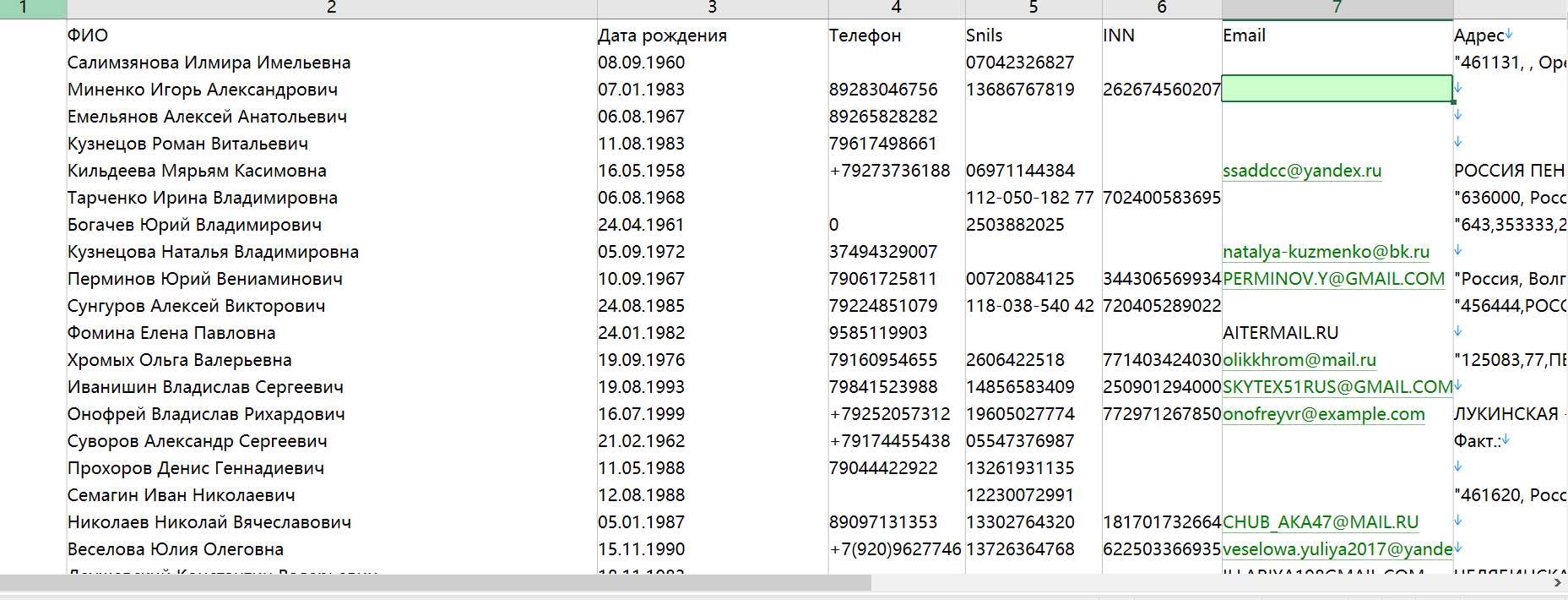Select phone cell +79273736188
The image size is (1568, 600).
897,171
